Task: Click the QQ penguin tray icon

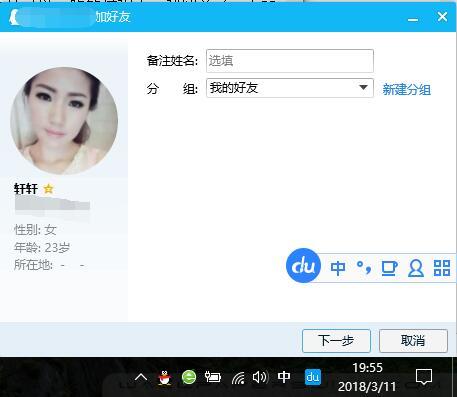Action: click(165, 378)
